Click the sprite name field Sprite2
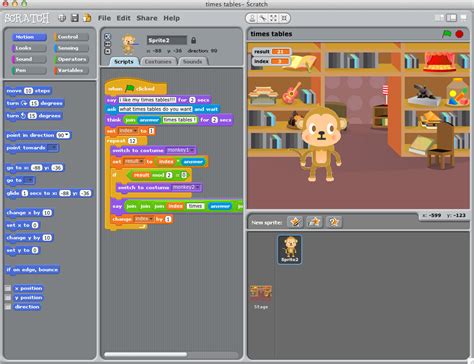474x364 pixels. tap(167, 40)
